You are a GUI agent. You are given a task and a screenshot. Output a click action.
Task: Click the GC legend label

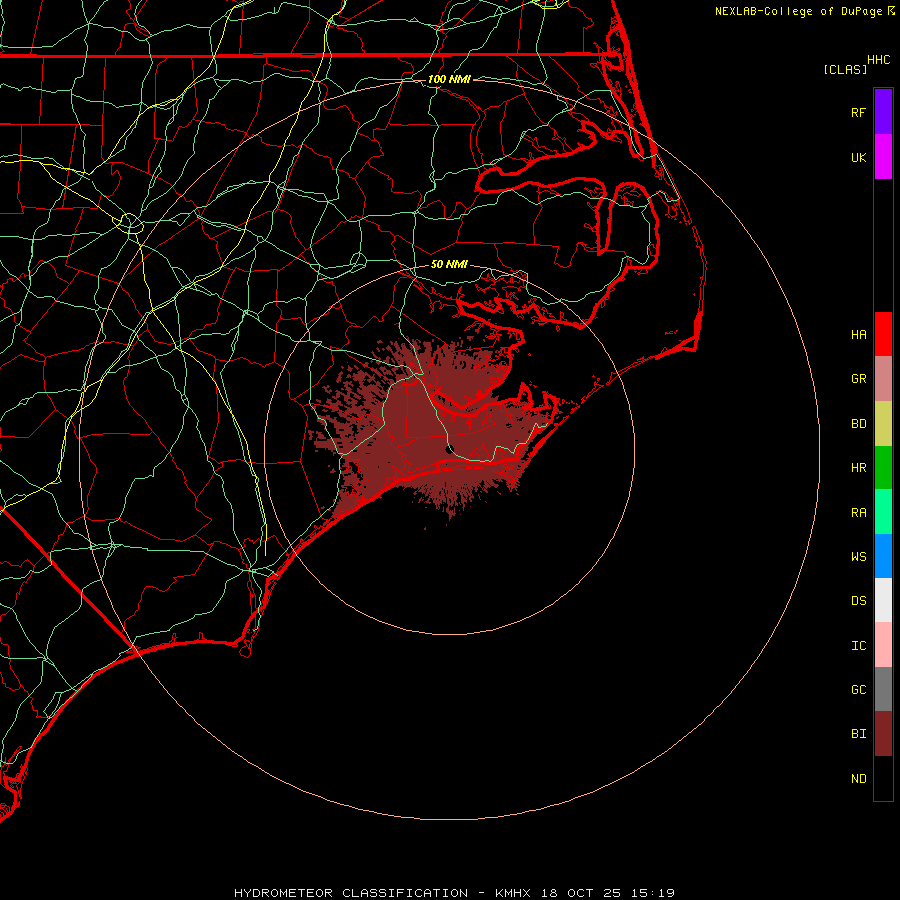858,690
